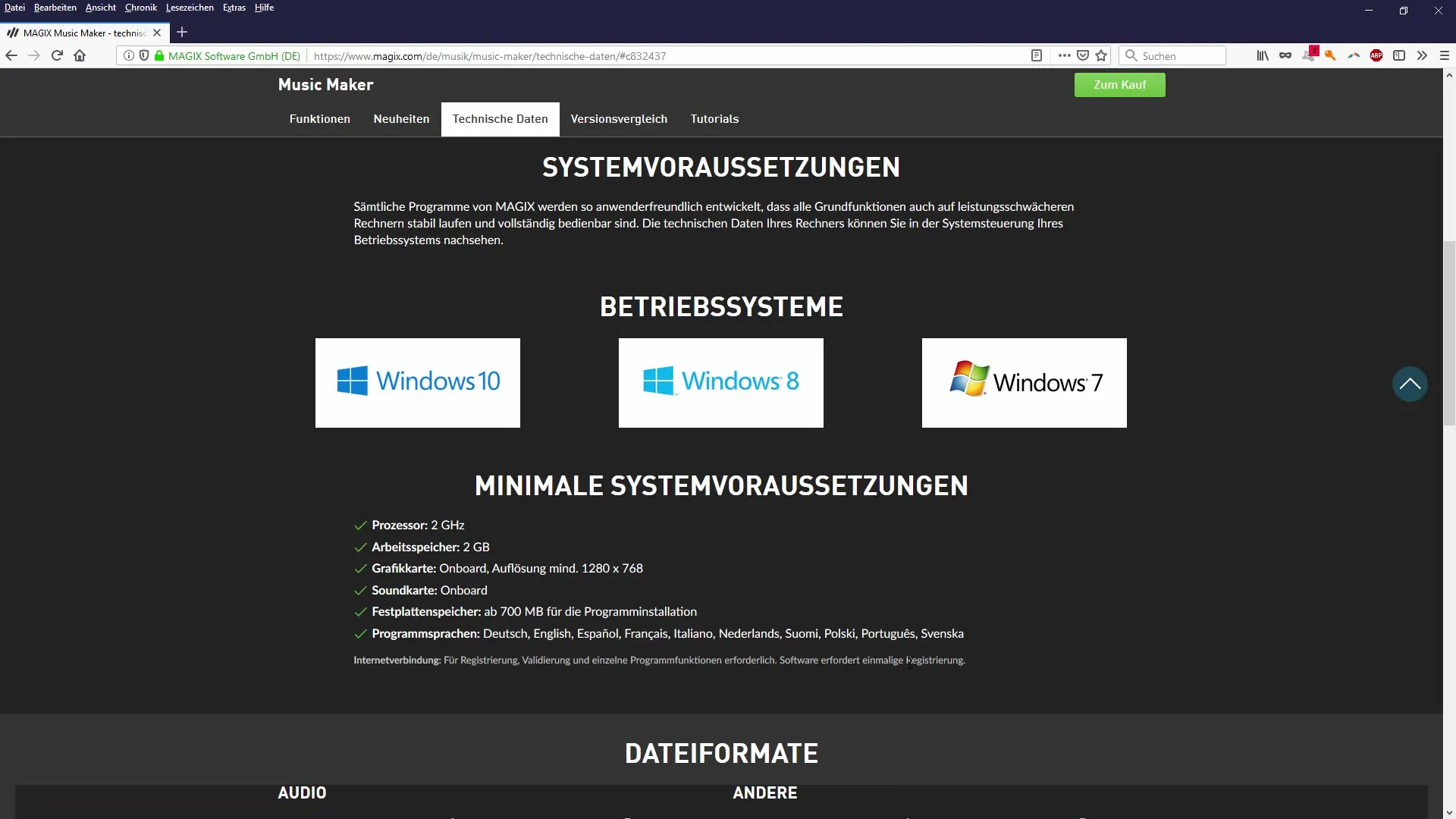Click the scroll-to-top arrow circle
Screen dimensions: 1456x819
(x=1410, y=384)
